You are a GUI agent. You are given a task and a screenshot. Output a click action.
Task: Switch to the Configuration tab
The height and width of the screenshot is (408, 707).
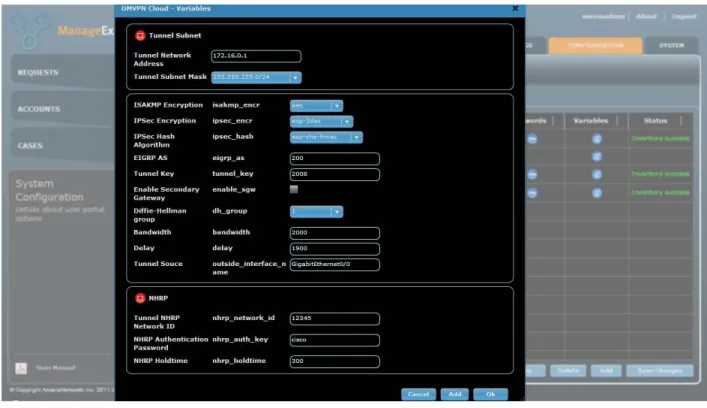595,46
